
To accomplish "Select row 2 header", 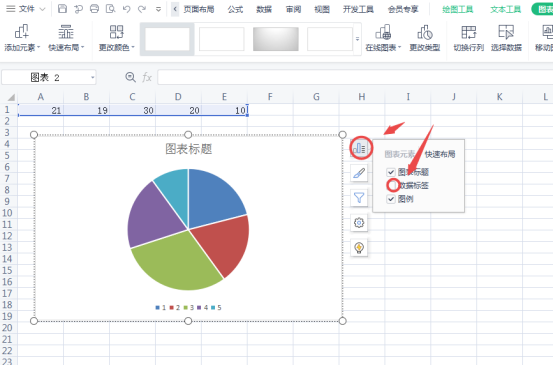I will coord(7,121).
